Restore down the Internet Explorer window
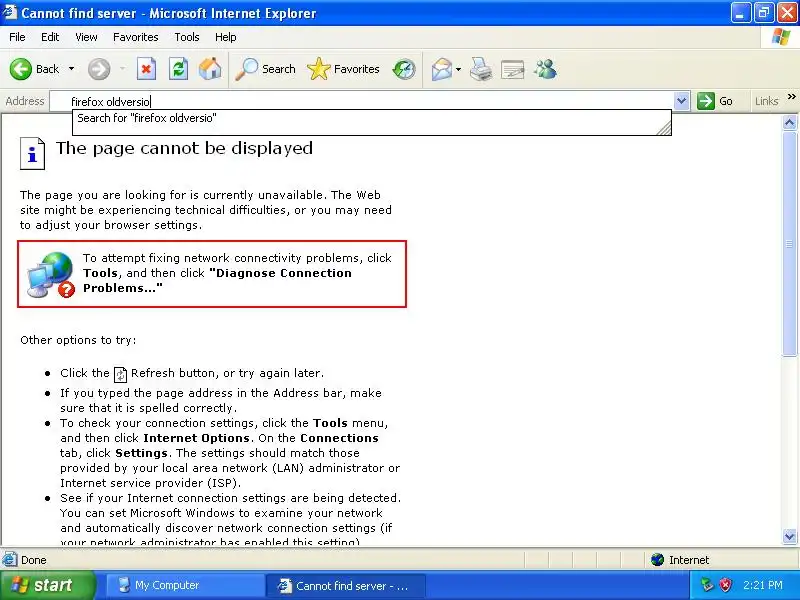 (763, 13)
